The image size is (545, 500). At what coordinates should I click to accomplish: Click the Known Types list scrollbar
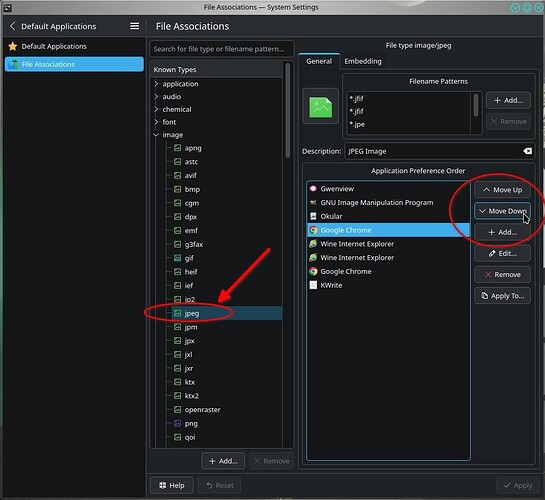tap(287, 110)
